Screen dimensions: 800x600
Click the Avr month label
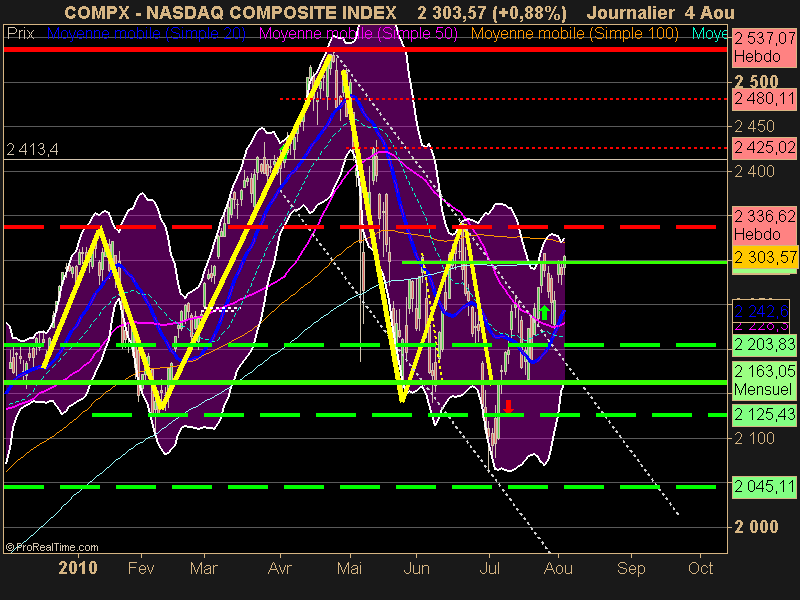point(280,568)
